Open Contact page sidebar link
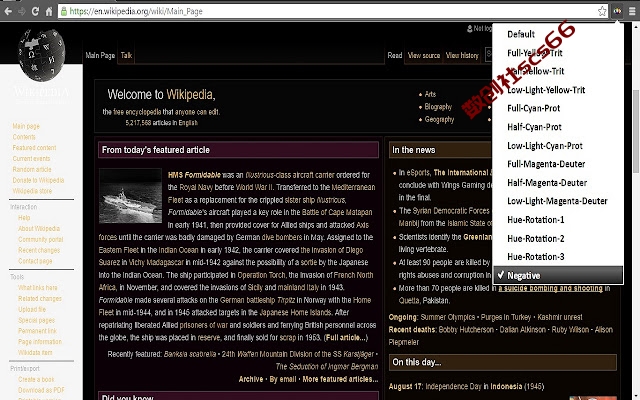Viewport: 640px width, 400px height. pos(35,261)
